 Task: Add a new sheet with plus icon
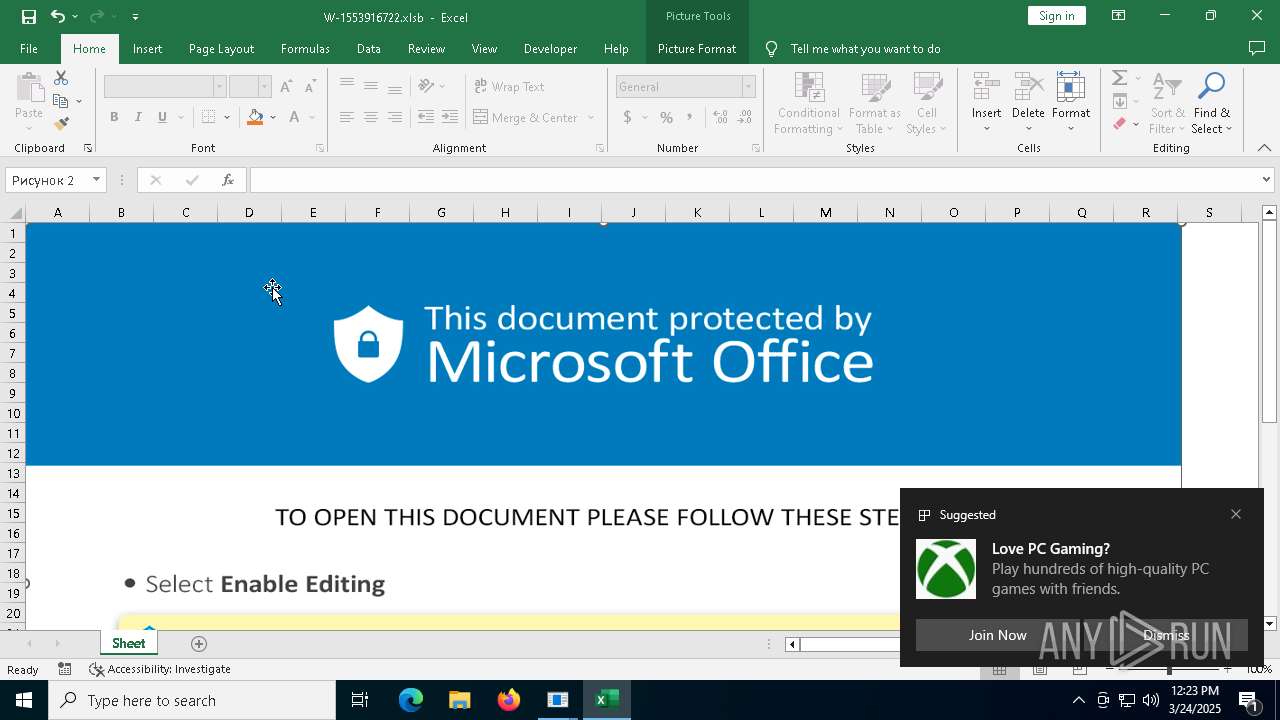pyautogui.click(x=199, y=644)
